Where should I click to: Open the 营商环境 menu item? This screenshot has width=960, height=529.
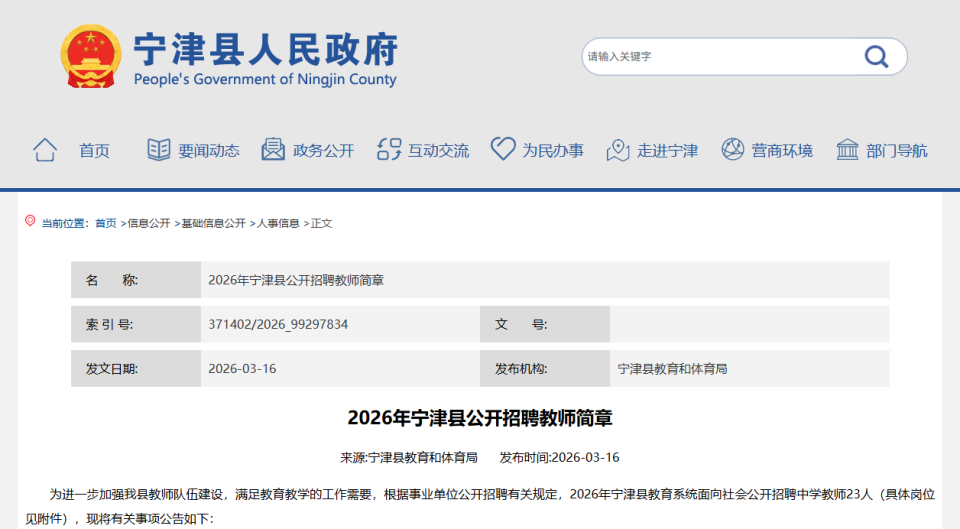coord(782,151)
